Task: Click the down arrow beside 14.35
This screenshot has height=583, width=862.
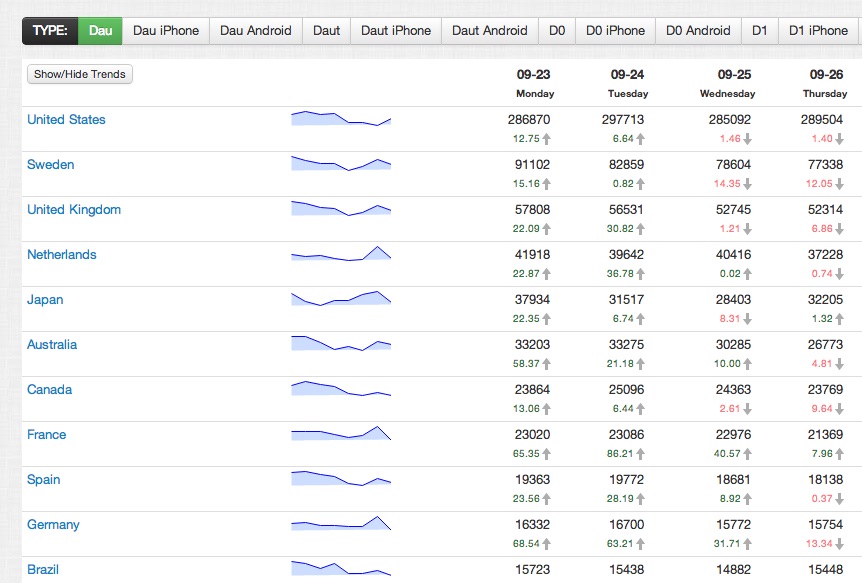Action: [x=747, y=184]
